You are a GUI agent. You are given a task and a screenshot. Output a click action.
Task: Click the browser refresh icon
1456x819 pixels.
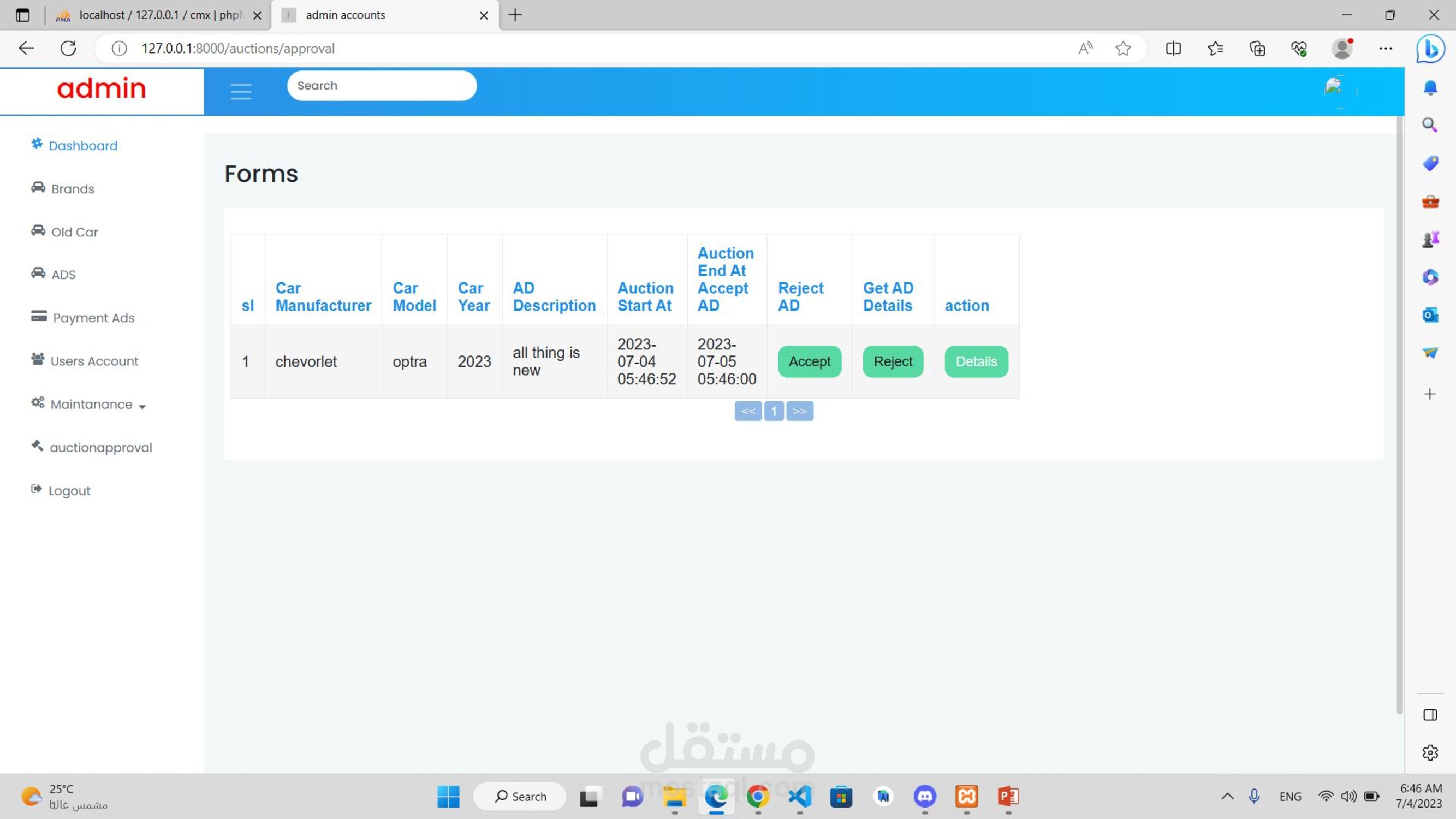[68, 48]
